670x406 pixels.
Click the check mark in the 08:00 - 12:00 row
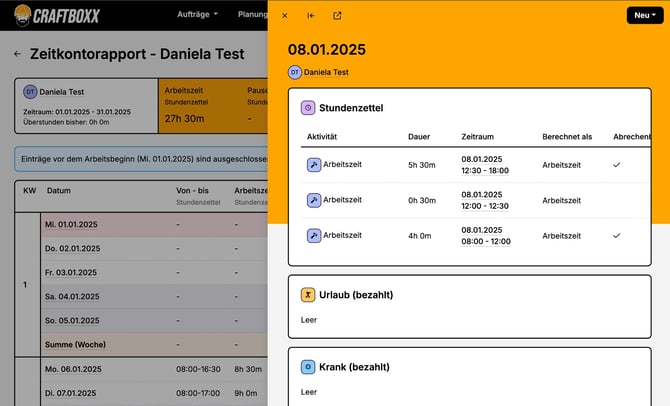(616, 235)
